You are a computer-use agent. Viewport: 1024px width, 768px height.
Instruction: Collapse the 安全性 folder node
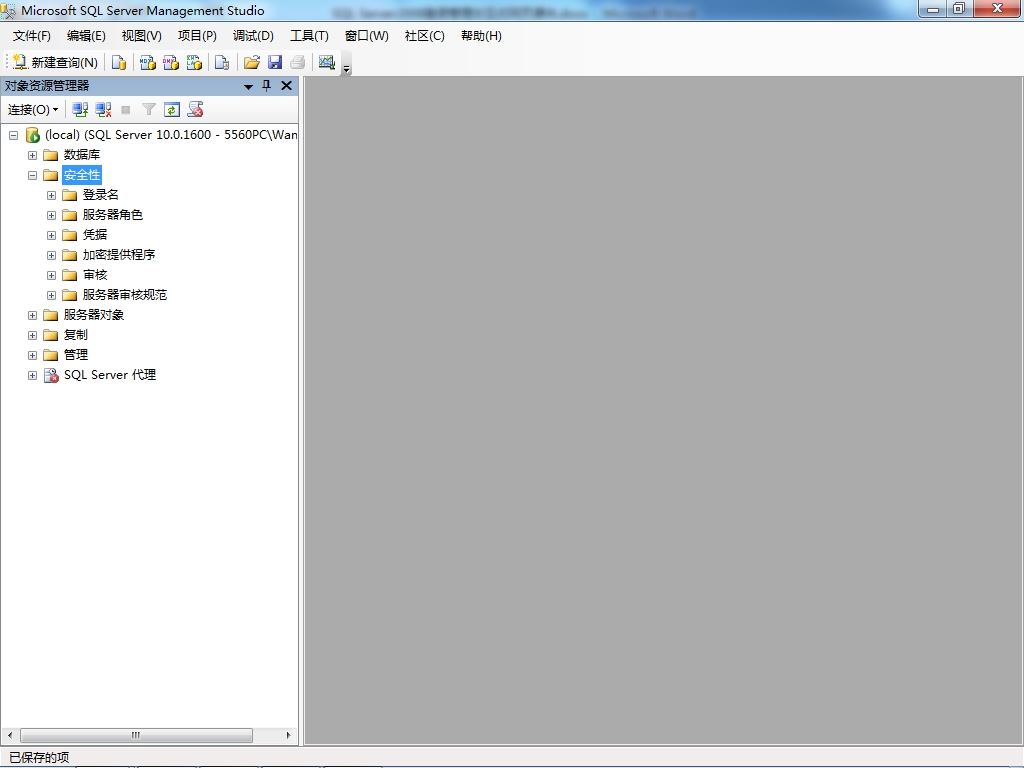pyautogui.click(x=32, y=175)
